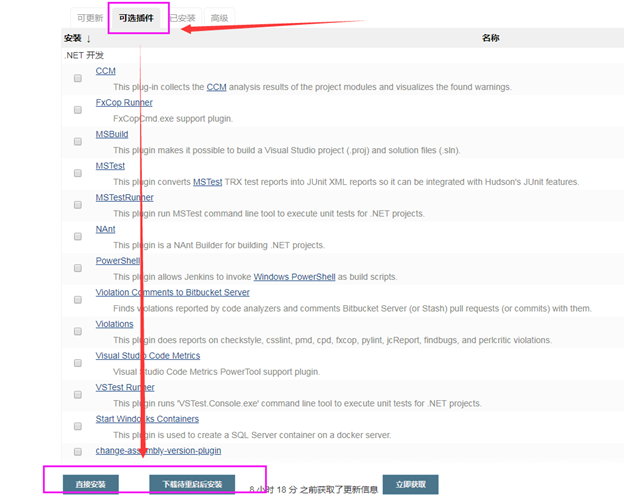
Task: Click 'This plugin is a NAnt Builder' description
Action: click(219, 245)
